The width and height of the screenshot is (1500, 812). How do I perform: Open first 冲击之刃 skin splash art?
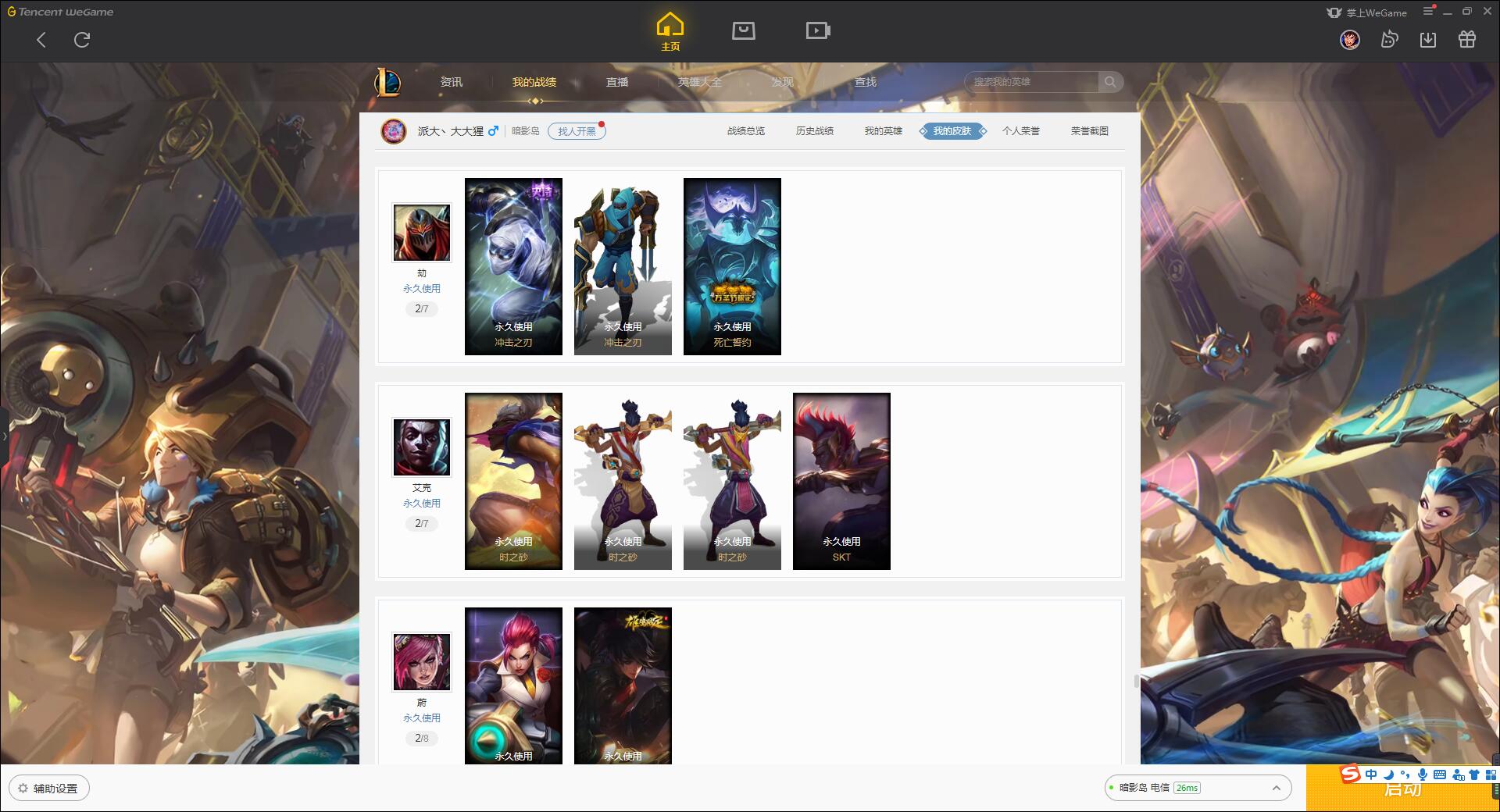pyautogui.click(x=513, y=266)
